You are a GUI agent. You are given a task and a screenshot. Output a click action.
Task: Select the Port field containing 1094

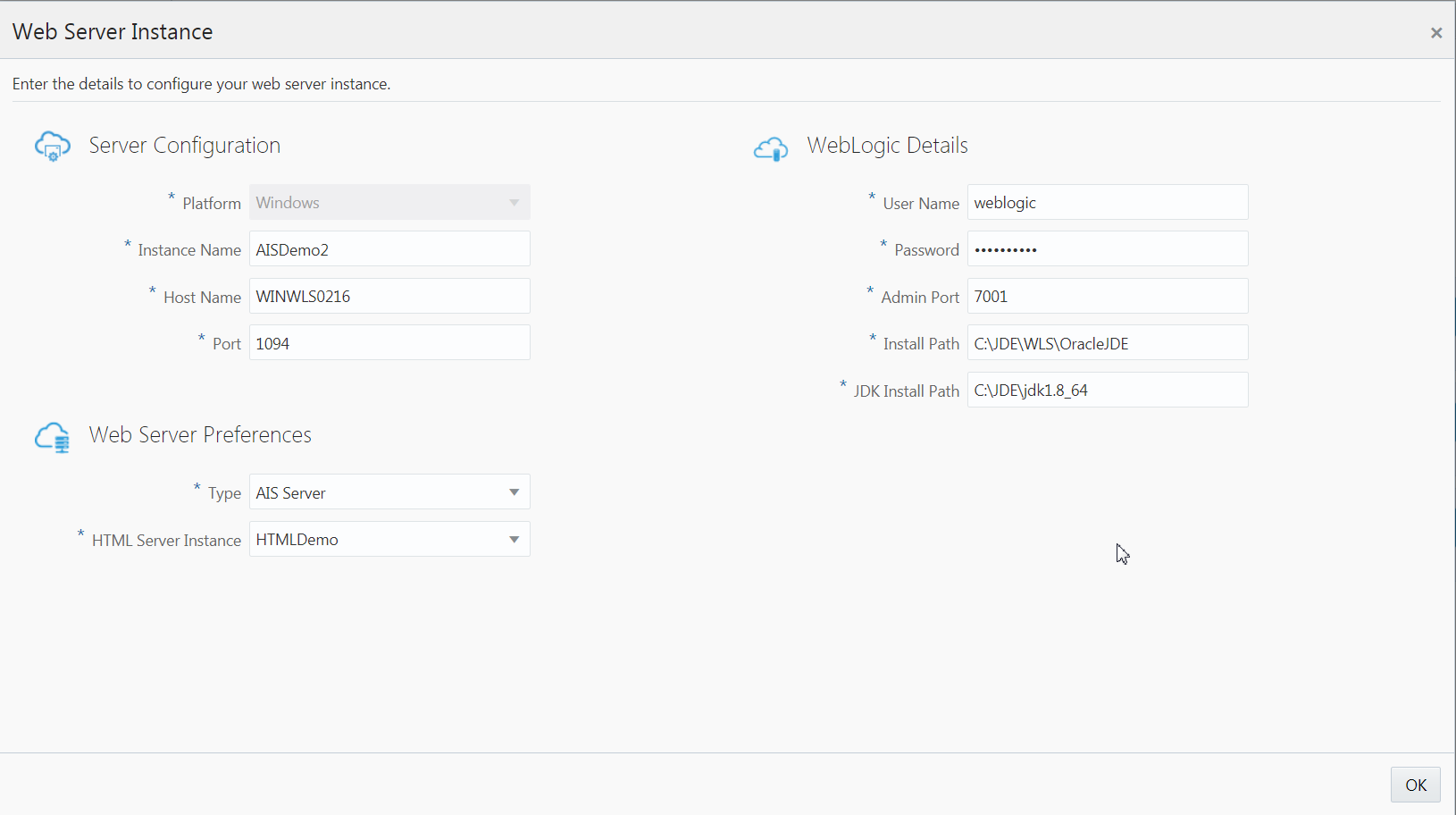pos(389,342)
